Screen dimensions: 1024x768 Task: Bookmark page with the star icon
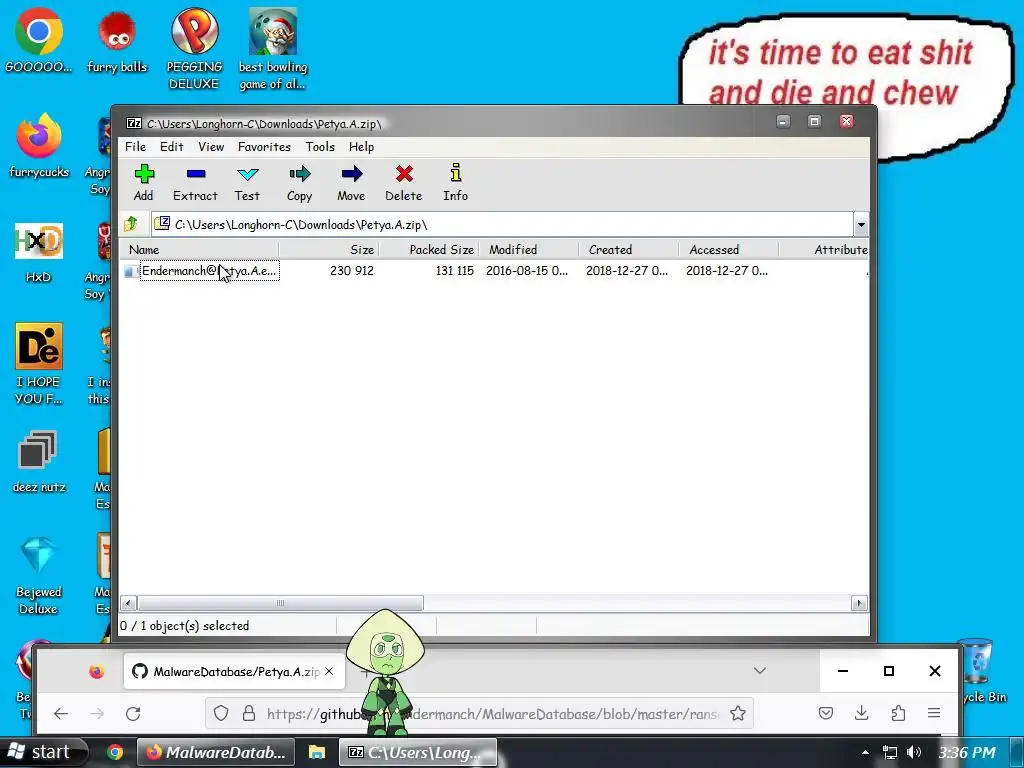tap(738, 713)
